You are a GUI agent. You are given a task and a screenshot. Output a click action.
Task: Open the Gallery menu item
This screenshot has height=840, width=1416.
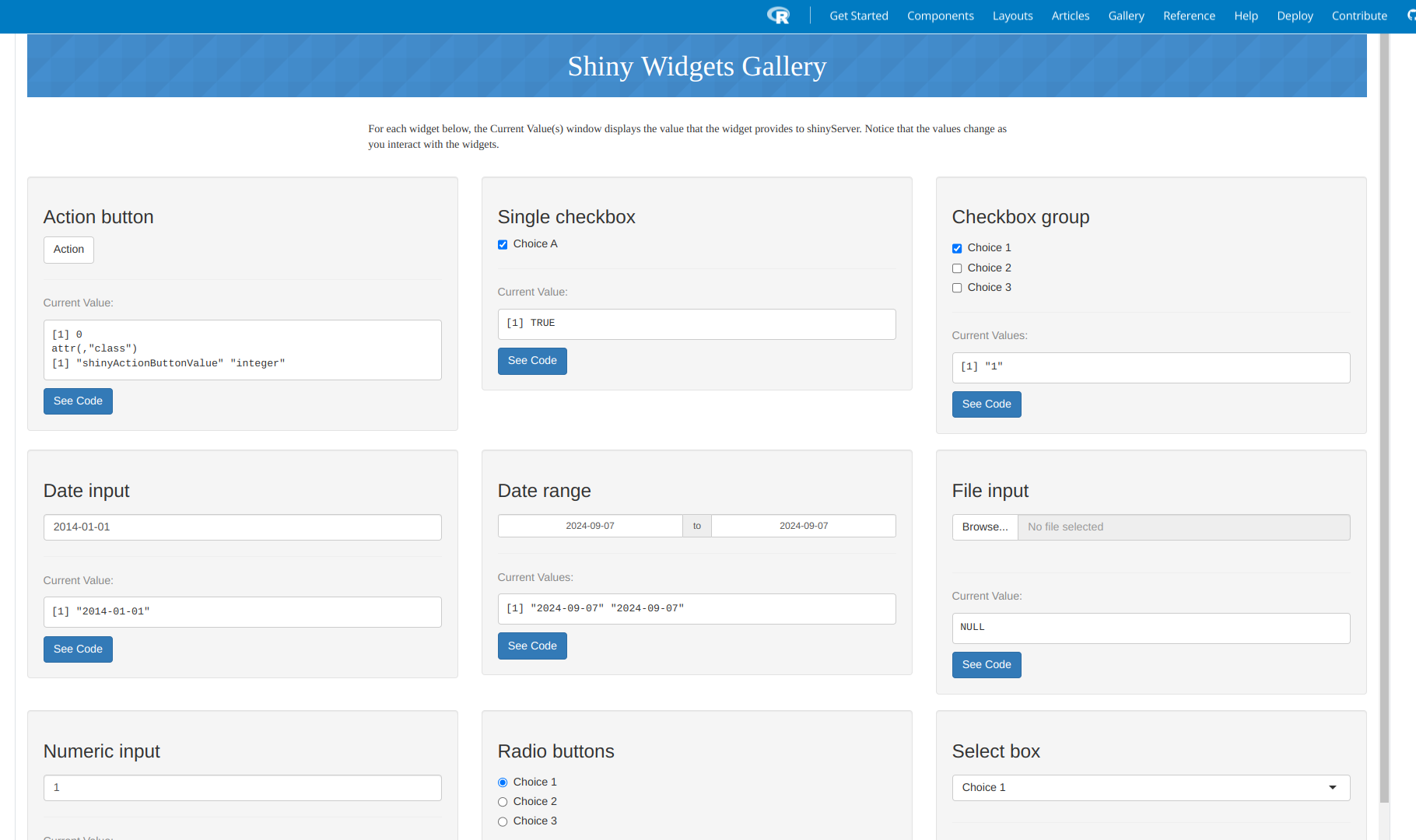coord(1126,16)
